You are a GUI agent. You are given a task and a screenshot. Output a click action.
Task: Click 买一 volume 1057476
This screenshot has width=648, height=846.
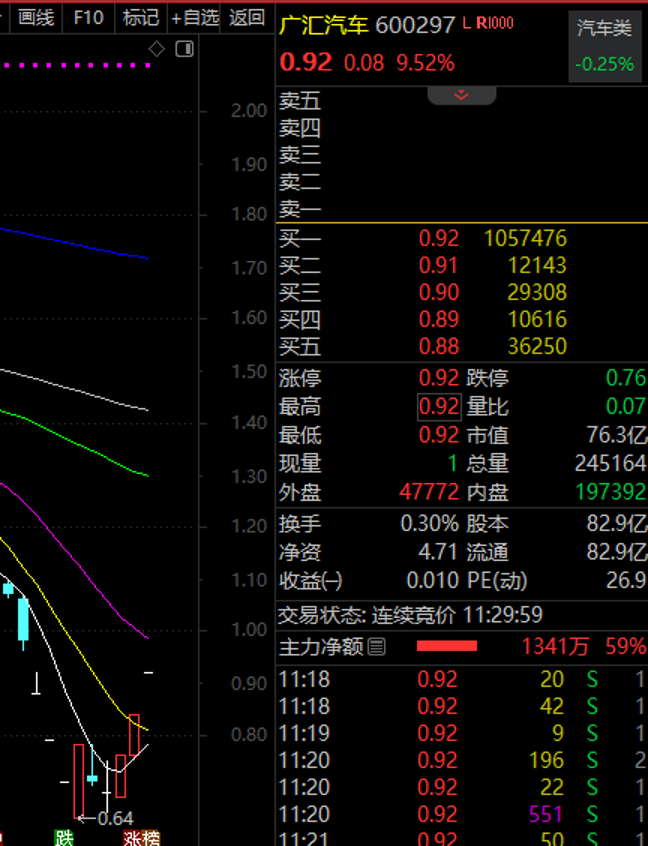[x=526, y=238]
